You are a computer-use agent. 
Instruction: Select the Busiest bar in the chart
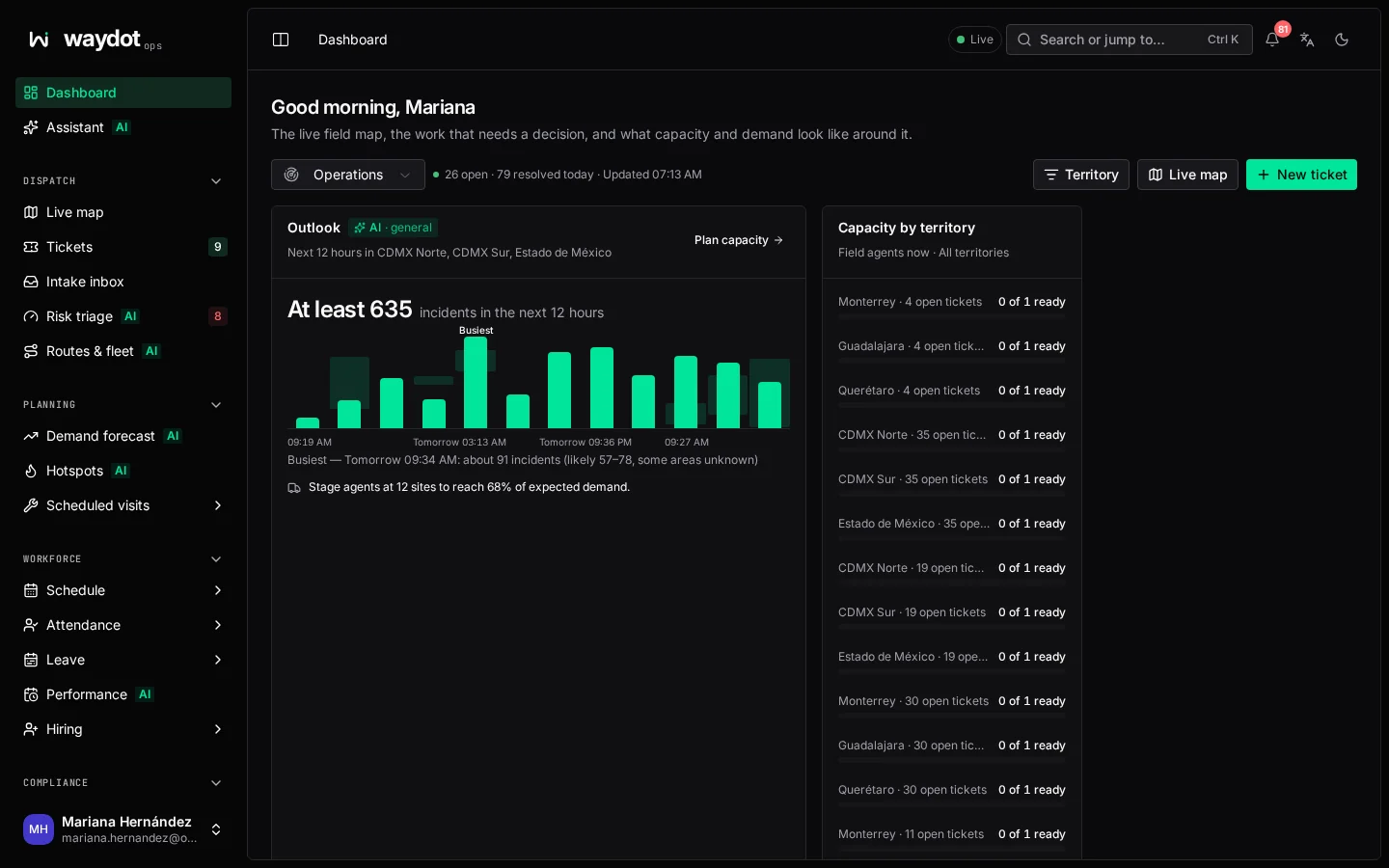(x=476, y=382)
